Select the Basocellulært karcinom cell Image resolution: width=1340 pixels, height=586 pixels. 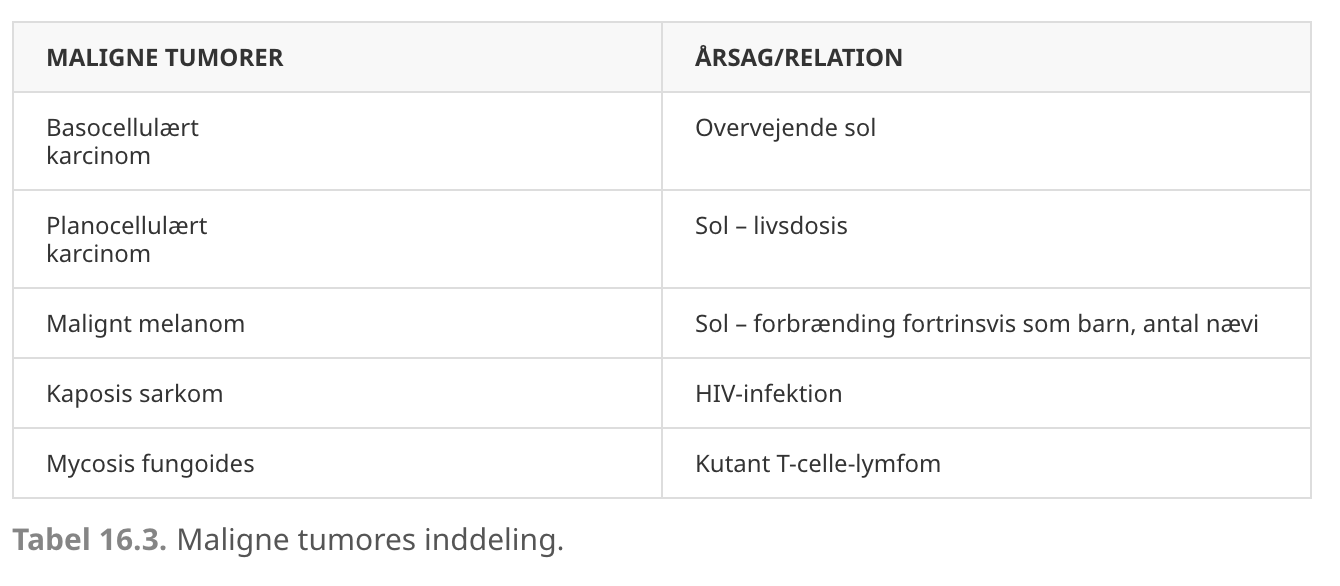(x=337, y=141)
